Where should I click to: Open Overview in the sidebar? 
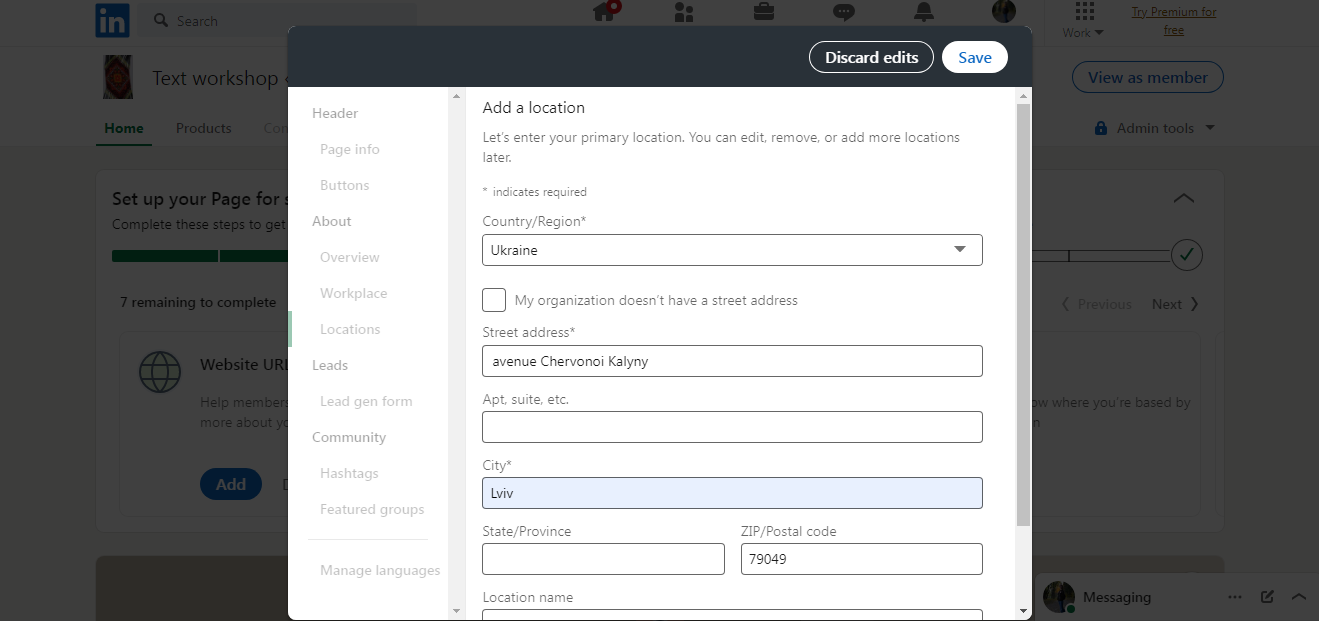[350, 257]
